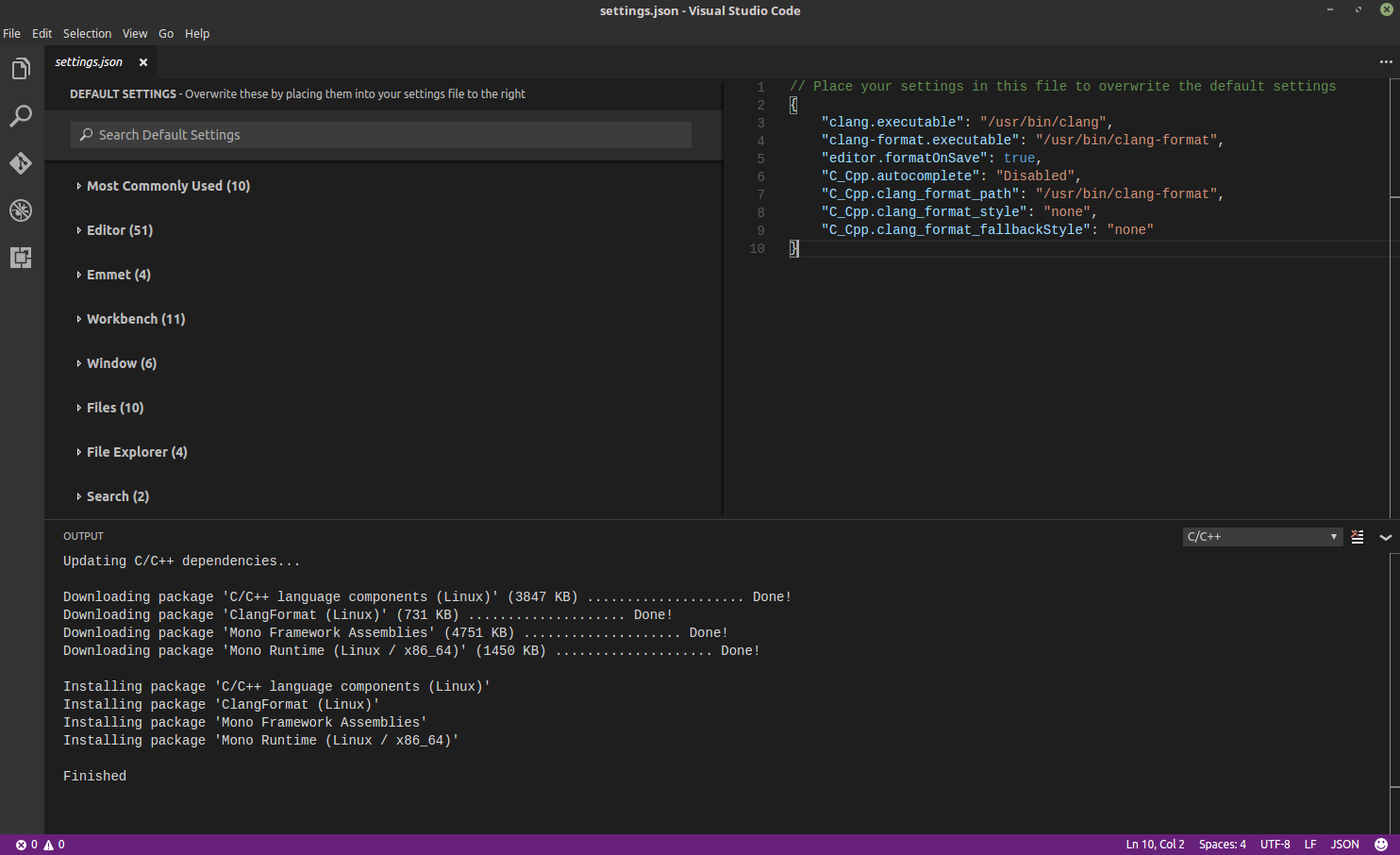Screen dimensions: 1400x855
Task: Focus the Search Default Settings field
Action: 381,135
